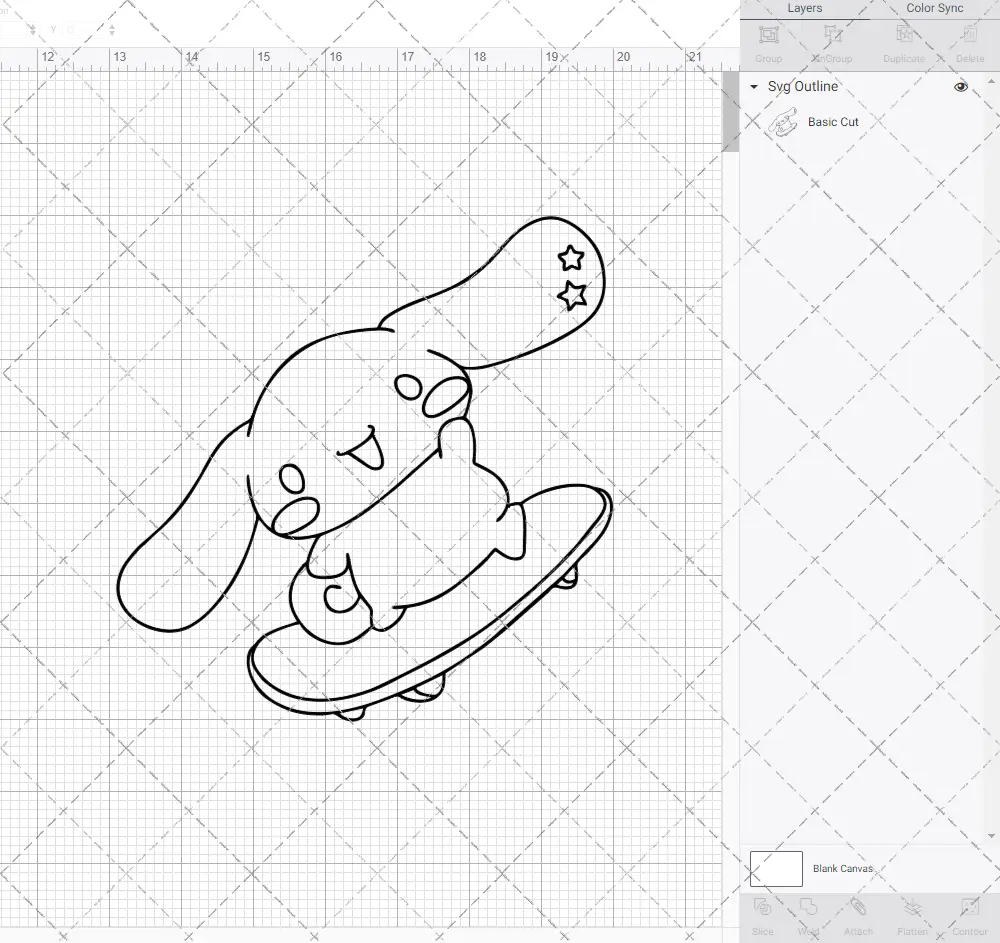Screen dimensions: 1000x943
Task: Select the Basic Cut layer thumbnail
Action: (x=783, y=122)
